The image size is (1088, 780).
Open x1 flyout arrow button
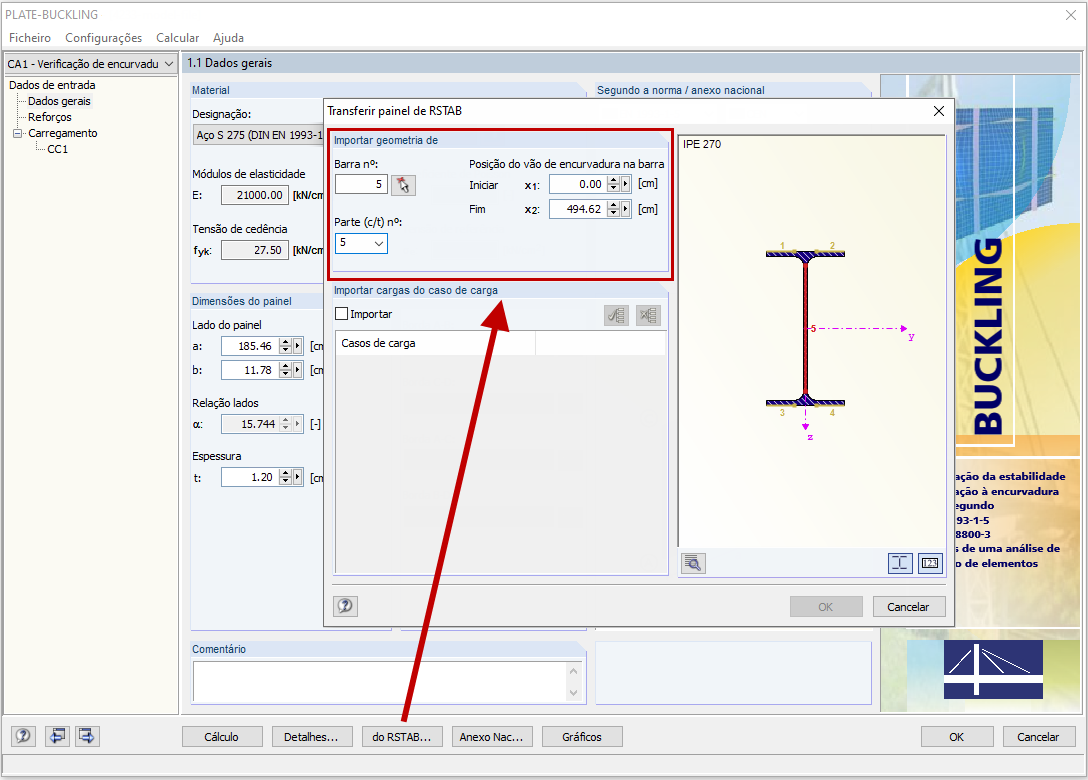pyautogui.click(x=626, y=184)
